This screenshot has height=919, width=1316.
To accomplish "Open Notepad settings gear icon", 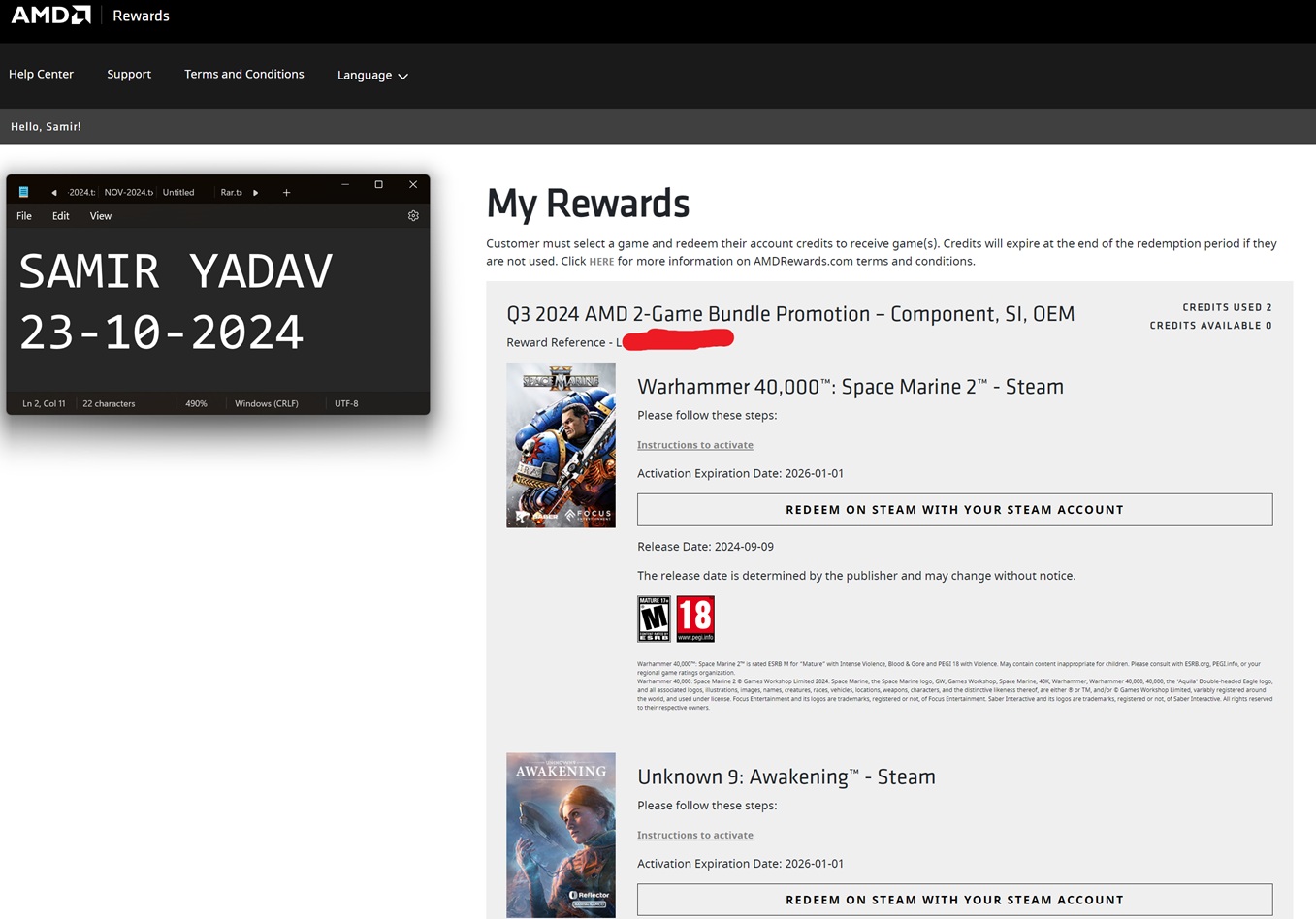I will click(x=413, y=216).
